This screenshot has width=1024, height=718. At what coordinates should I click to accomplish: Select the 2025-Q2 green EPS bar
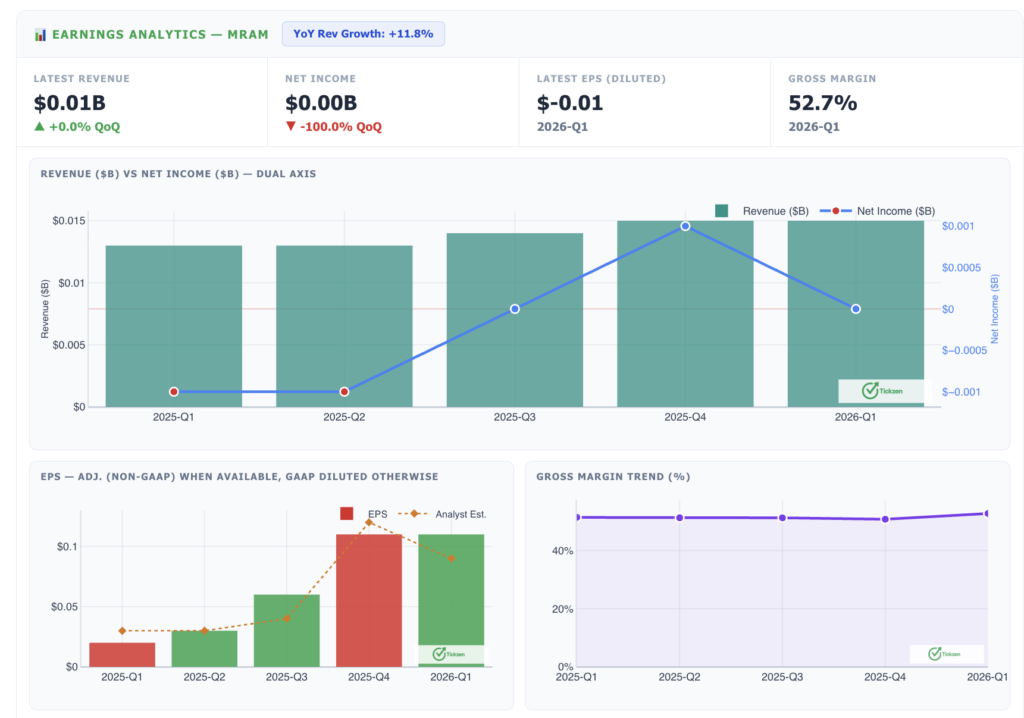[204, 649]
